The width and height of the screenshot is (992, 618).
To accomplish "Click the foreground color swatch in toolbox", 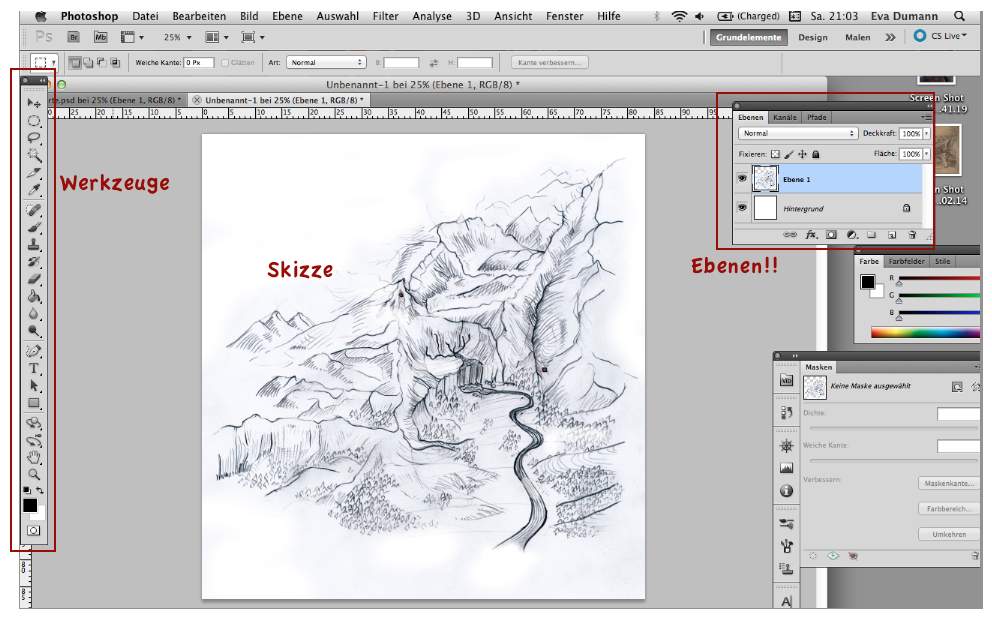I will coord(30,506).
